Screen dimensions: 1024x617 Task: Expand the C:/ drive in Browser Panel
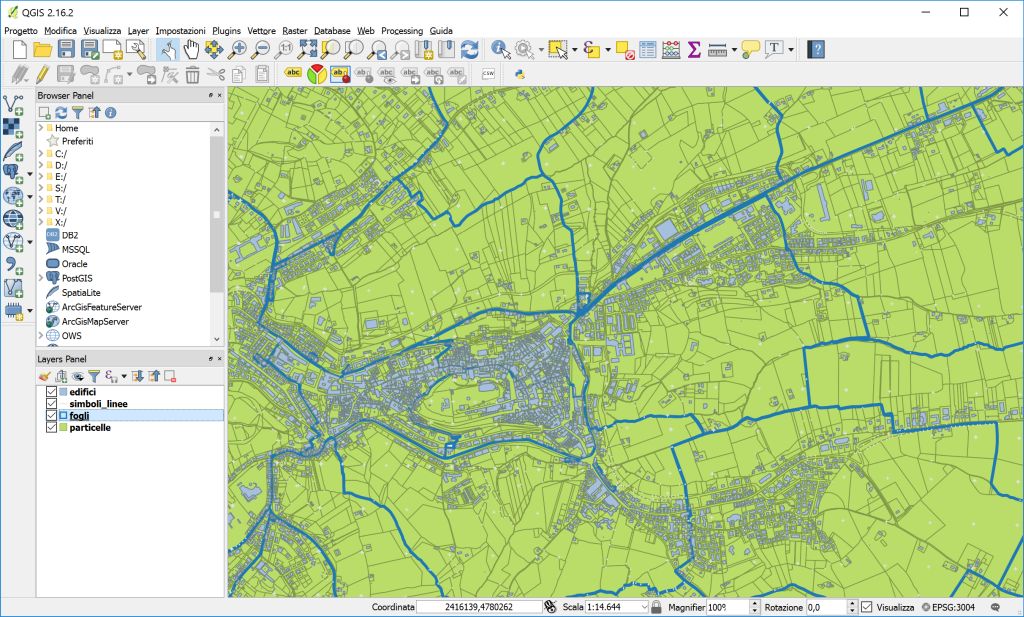click(41, 154)
